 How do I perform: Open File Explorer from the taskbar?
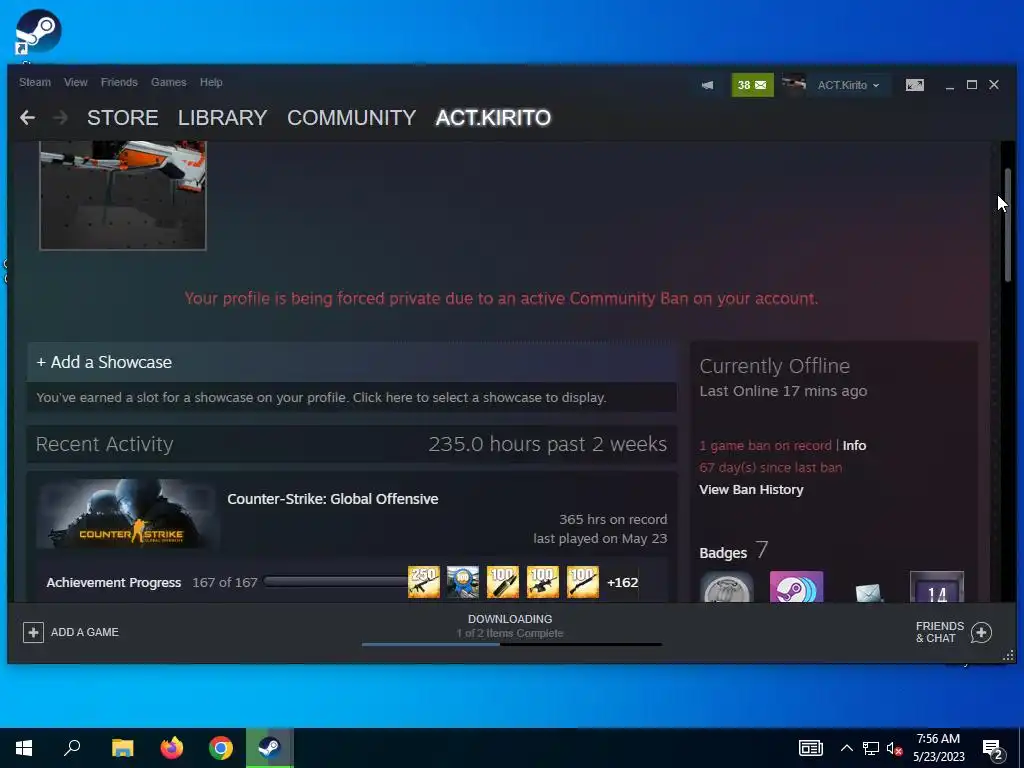(x=122, y=748)
